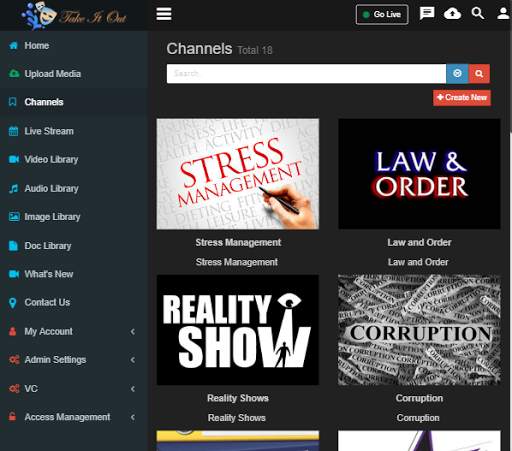Screen dimensions: 512x451
Task: Click the Take It Out logo
Action: click(x=74, y=15)
